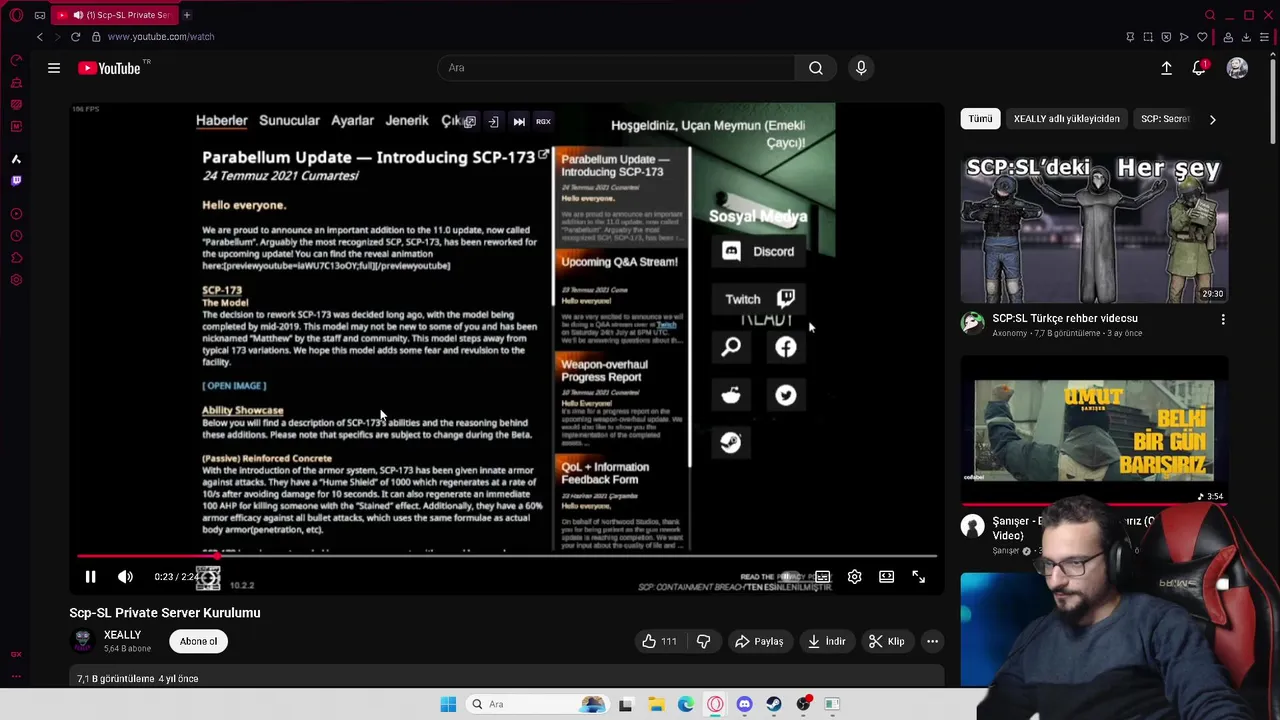Click the video pop-out icon overlay

[469, 122]
